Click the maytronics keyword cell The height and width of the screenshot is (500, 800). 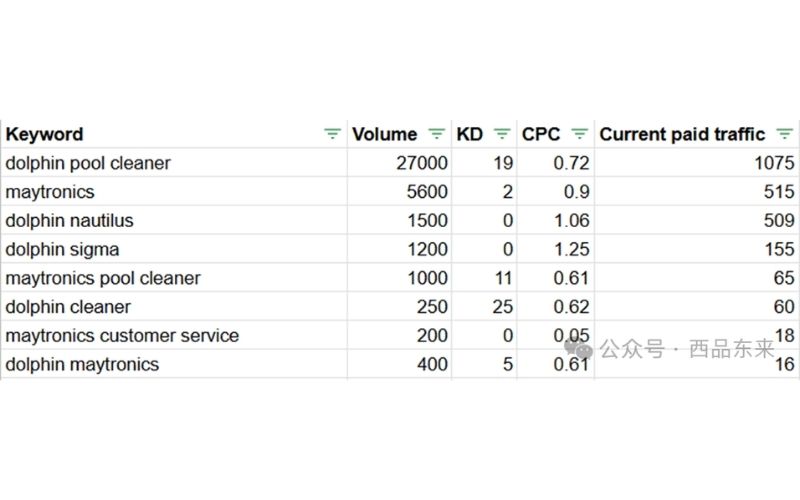(51, 191)
